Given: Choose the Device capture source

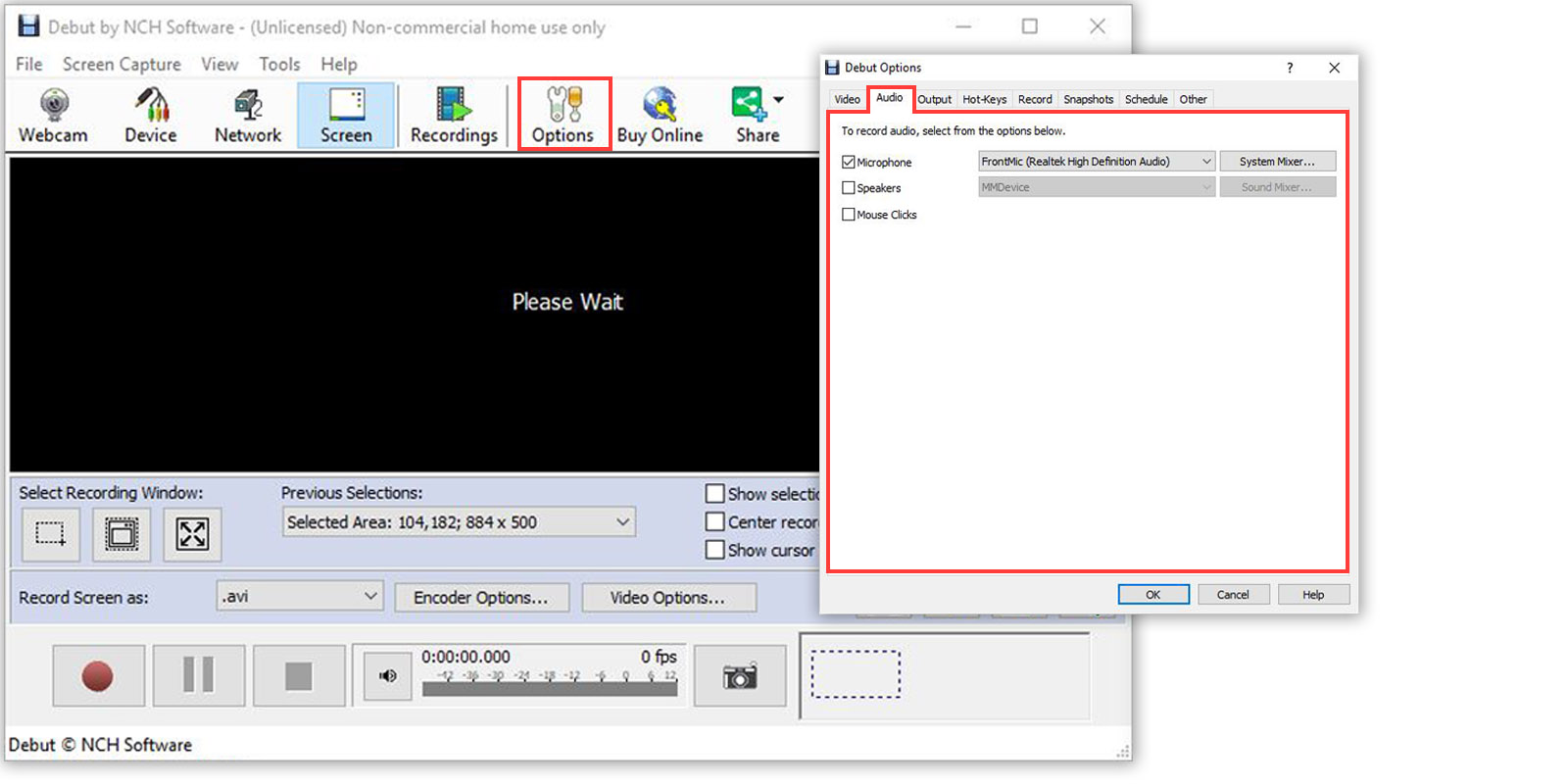Looking at the screenshot, I should coord(151,116).
